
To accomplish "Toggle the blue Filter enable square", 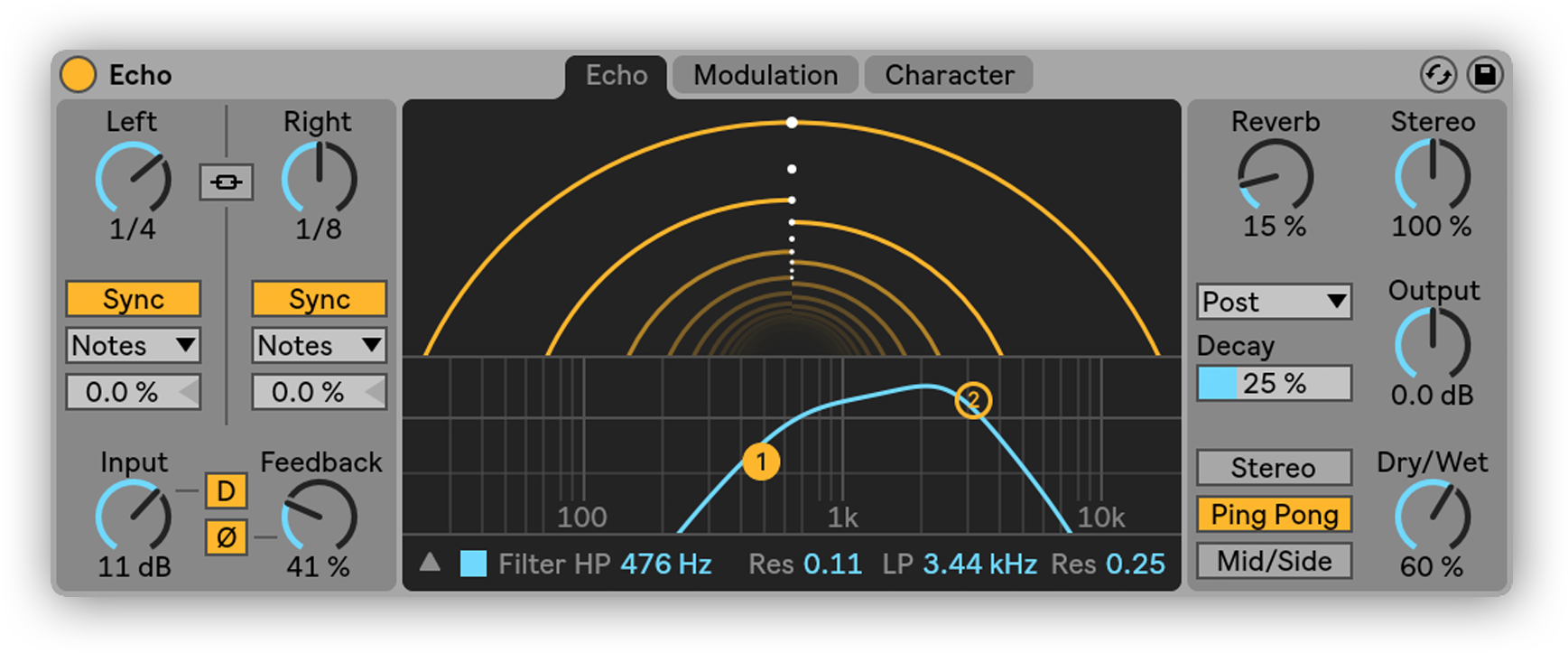I will click(473, 564).
